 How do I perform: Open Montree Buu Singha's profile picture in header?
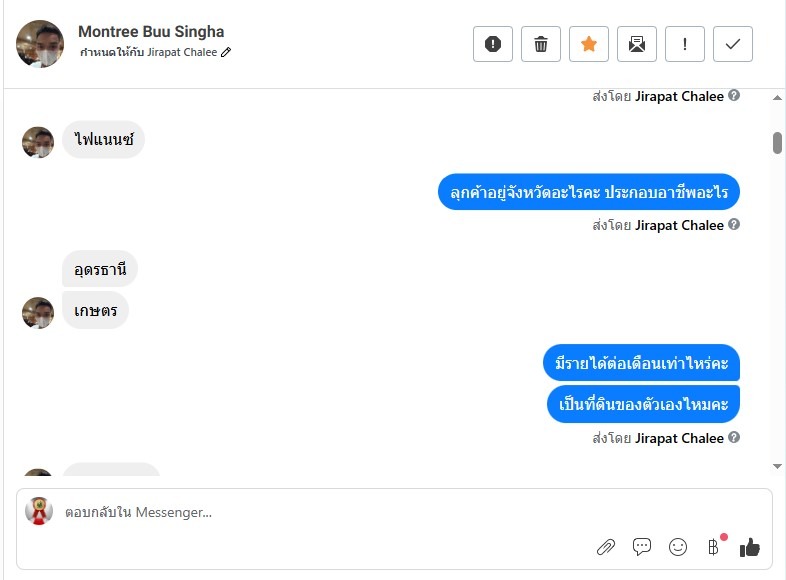click(40, 44)
